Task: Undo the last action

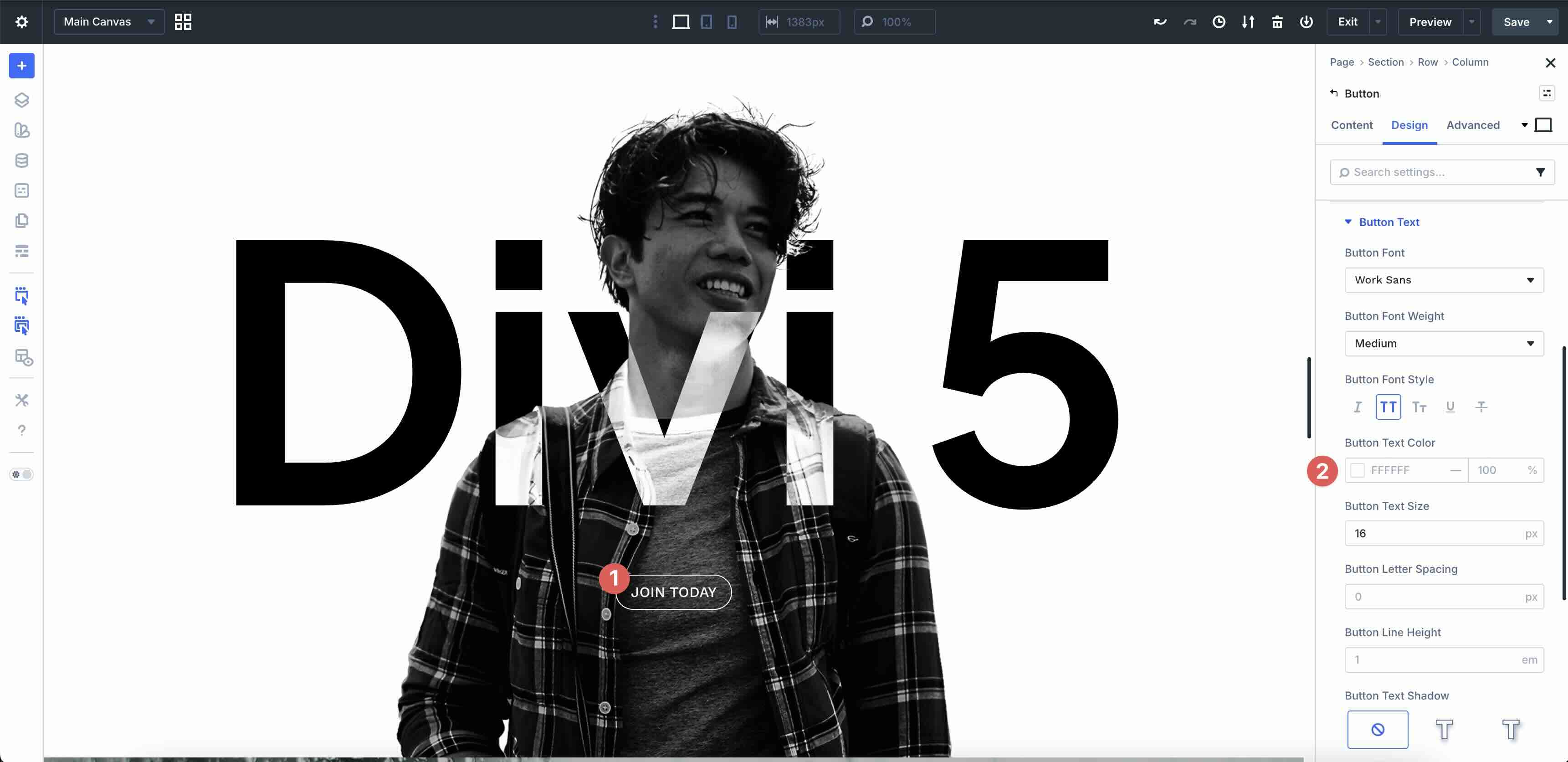Action: point(1160,21)
